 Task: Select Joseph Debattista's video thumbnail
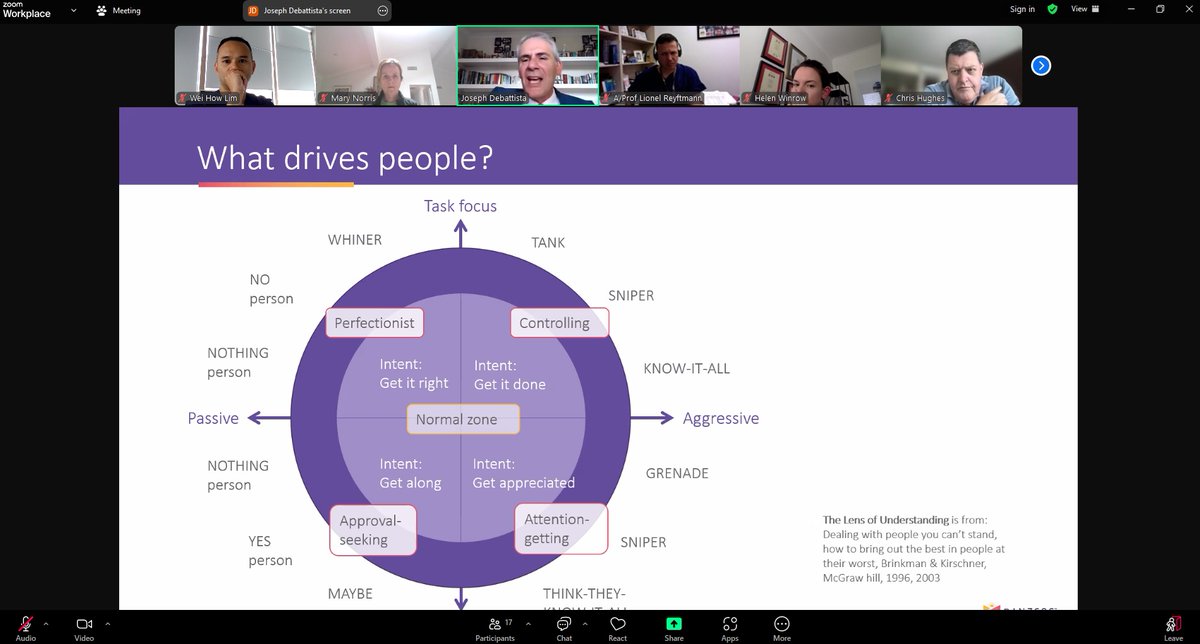528,66
